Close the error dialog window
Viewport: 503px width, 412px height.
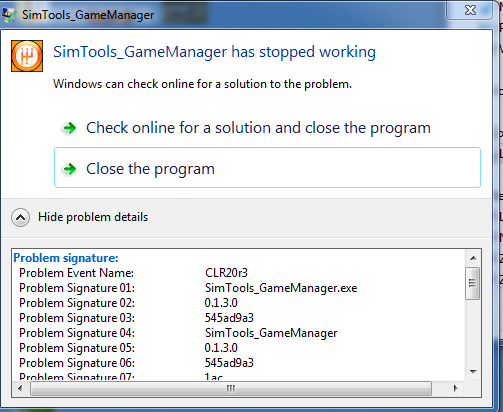pyautogui.click(x=470, y=10)
